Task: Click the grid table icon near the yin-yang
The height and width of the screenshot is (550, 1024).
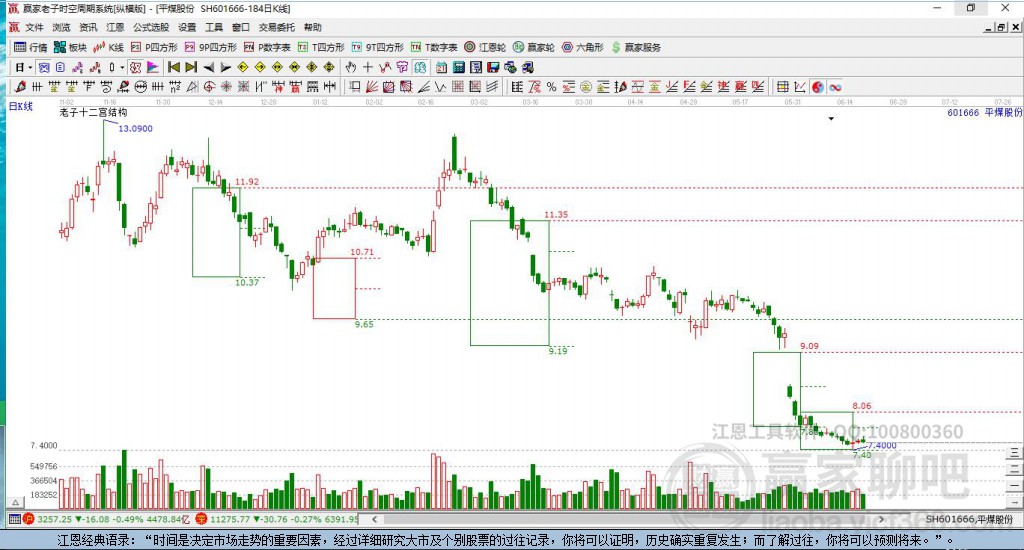Action: (x=782, y=86)
